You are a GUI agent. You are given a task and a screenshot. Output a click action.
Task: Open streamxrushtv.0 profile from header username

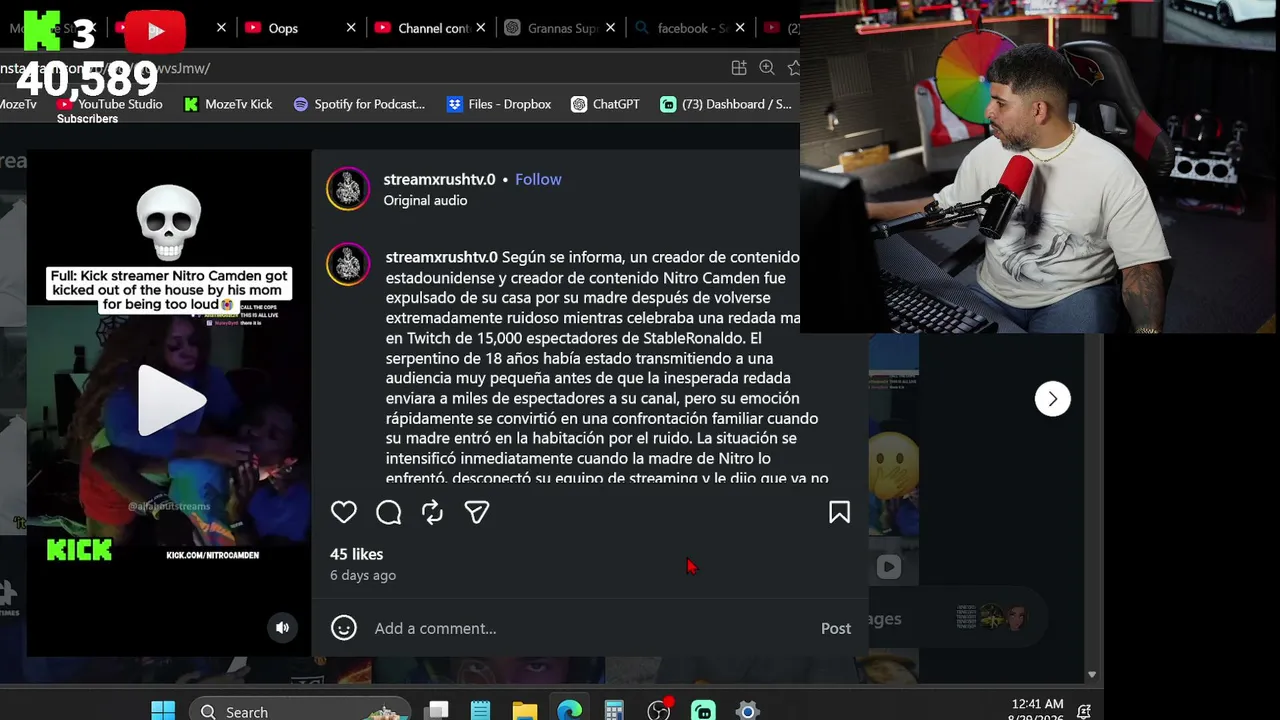440,179
